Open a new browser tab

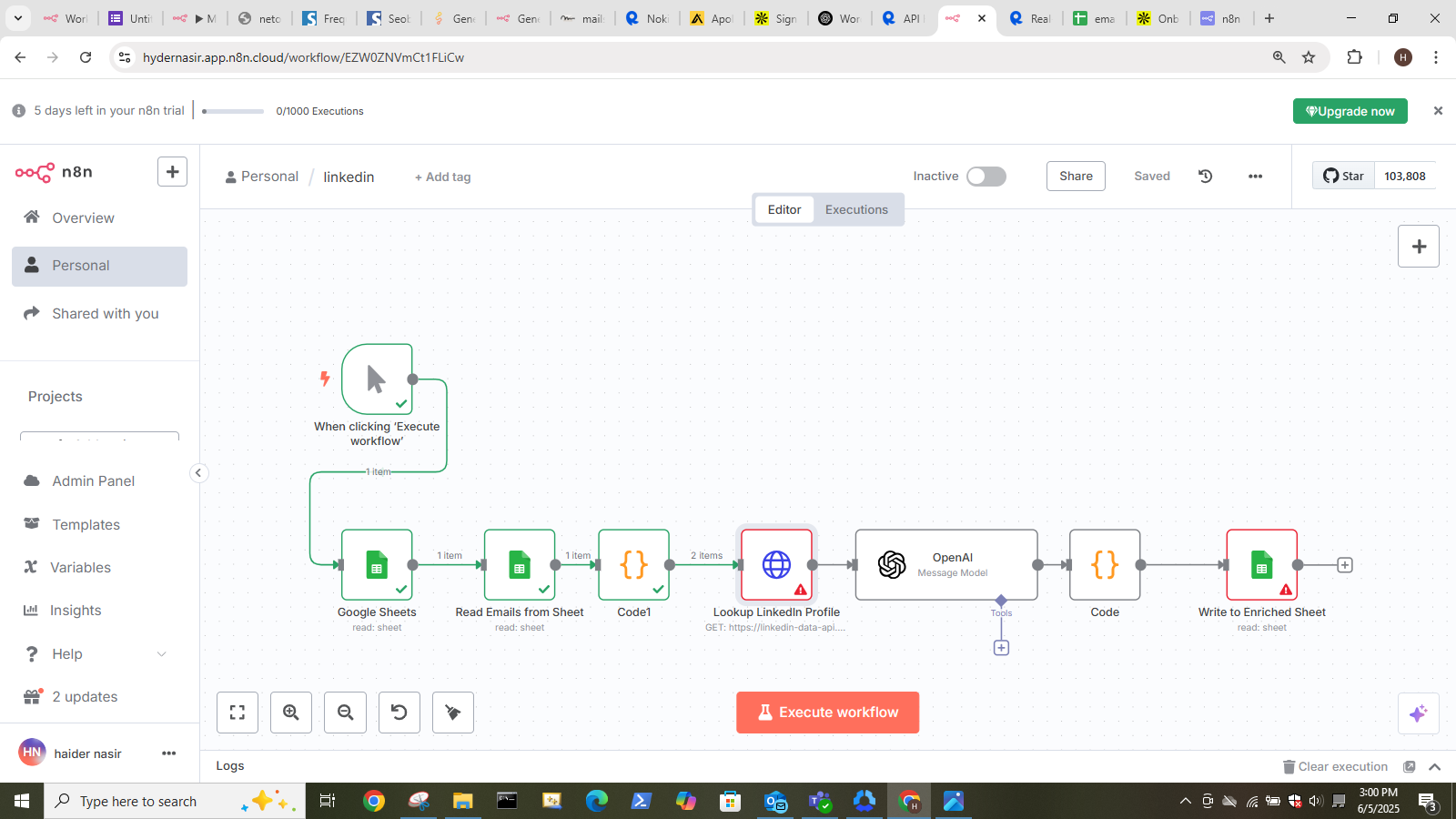1269,18
